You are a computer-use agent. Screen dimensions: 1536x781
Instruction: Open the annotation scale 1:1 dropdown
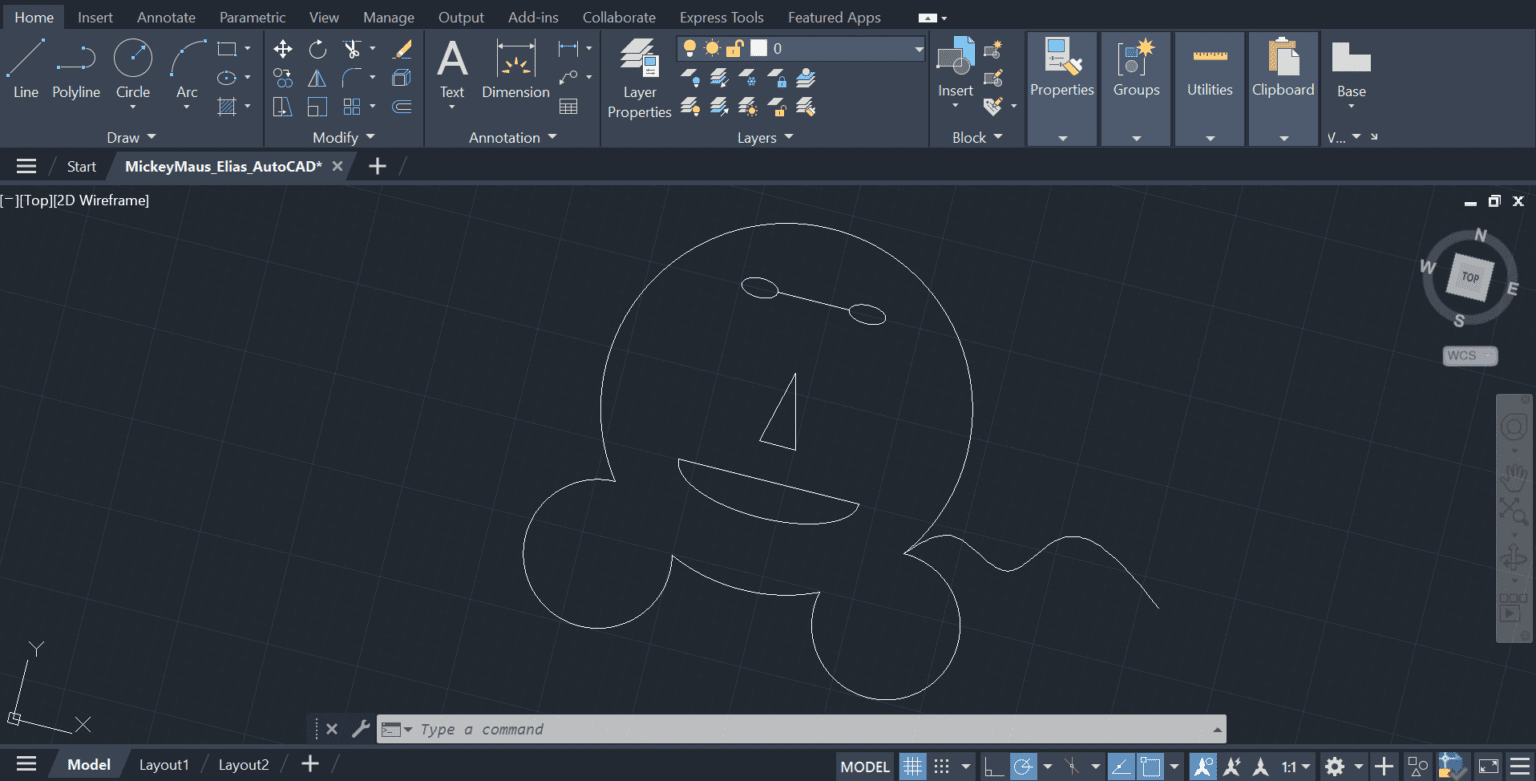(1297, 766)
